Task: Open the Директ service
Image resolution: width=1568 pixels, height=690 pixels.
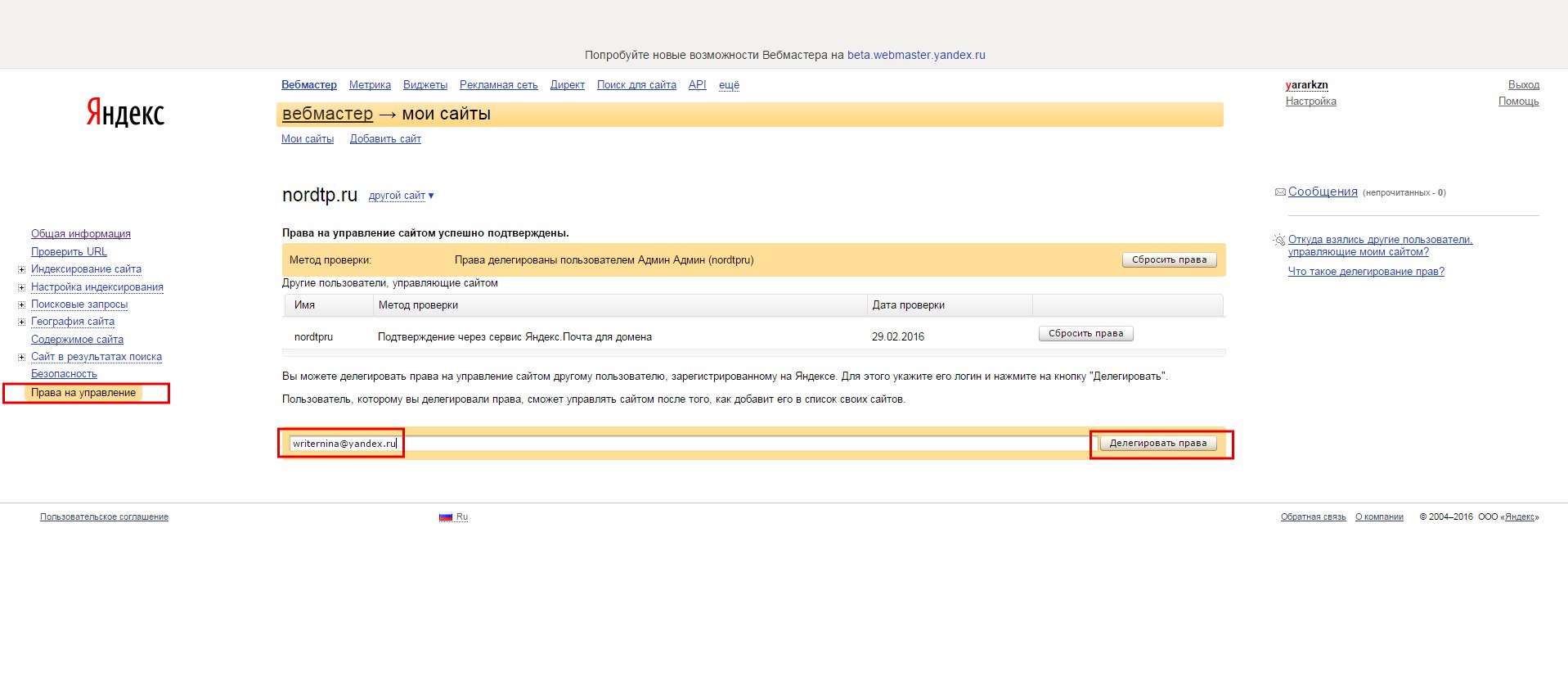Action: coord(568,85)
